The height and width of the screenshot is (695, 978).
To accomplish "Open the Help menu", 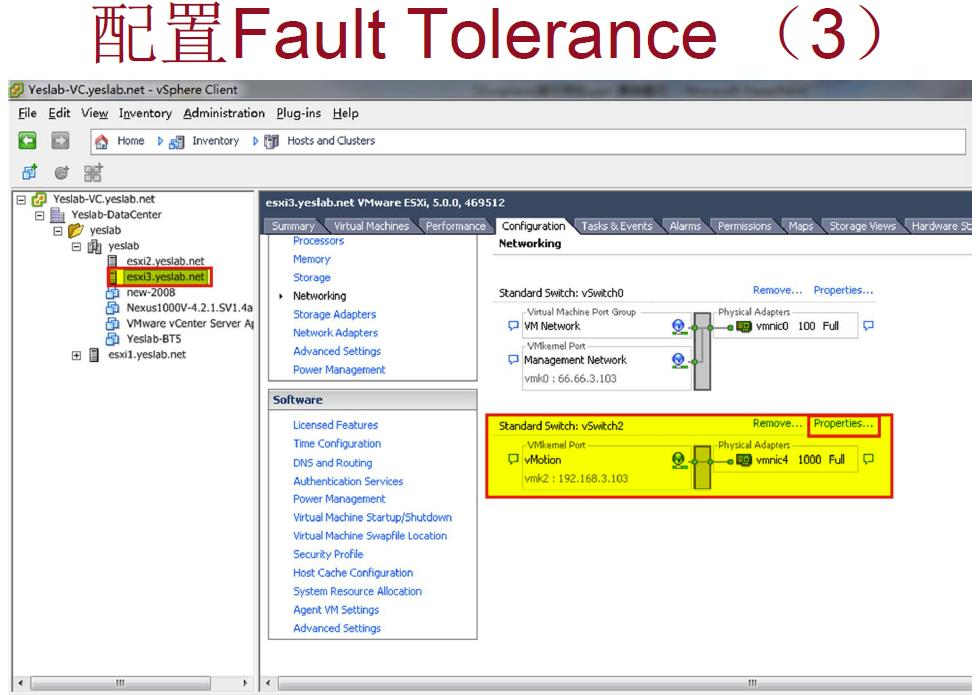I will tap(346, 113).
